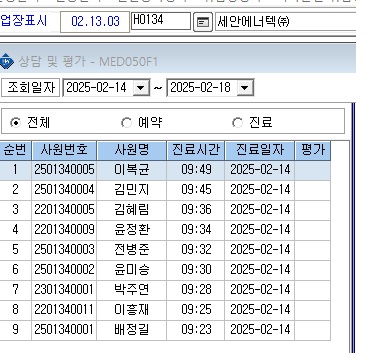Sort by the 사원명 column header
The height and width of the screenshot is (364, 379).
pyautogui.click(x=132, y=150)
